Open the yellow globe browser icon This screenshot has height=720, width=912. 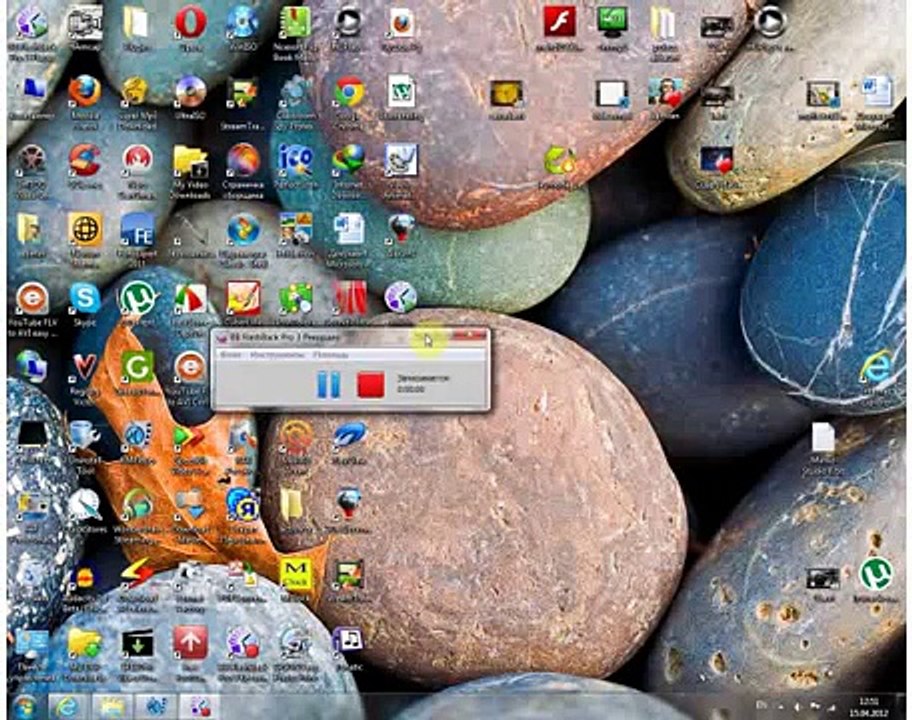coord(85,229)
